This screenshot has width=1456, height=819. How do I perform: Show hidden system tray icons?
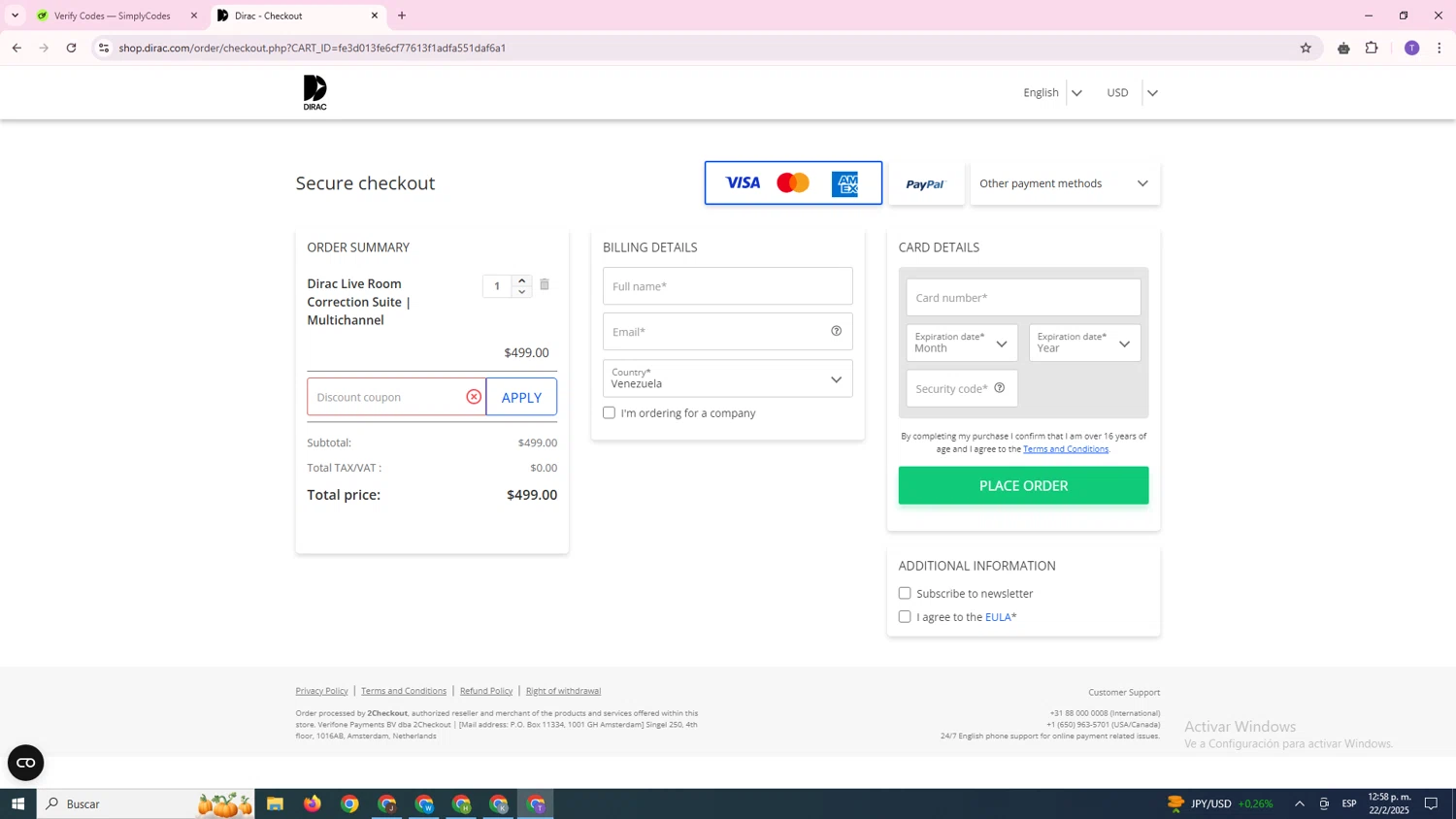click(1299, 803)
